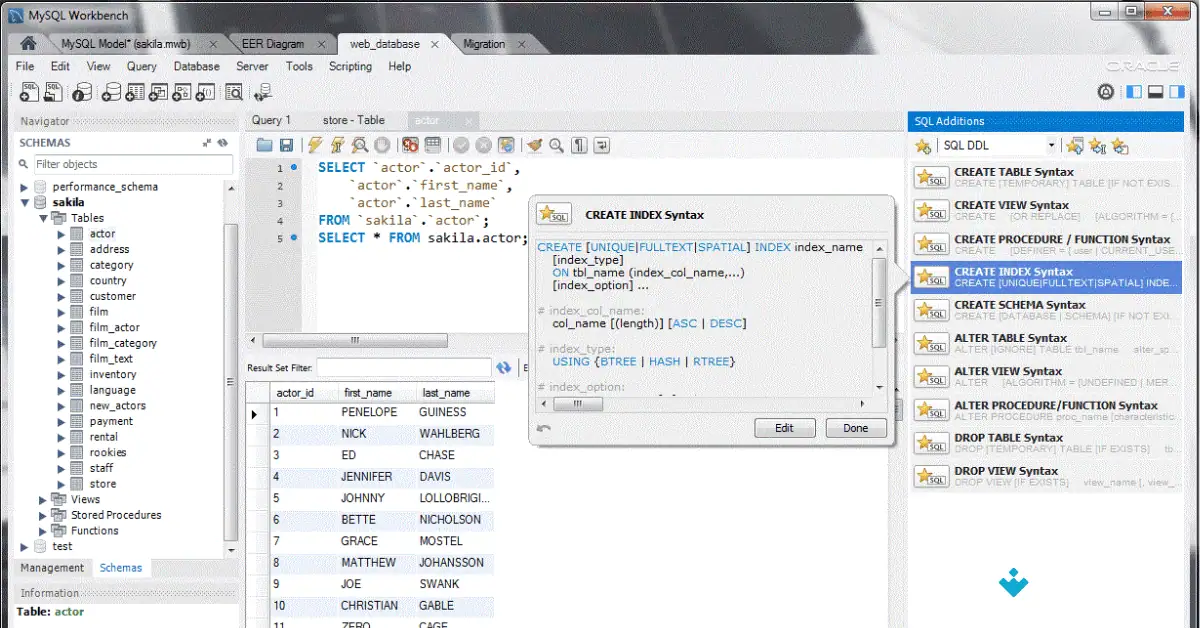
Task: Click the toggle word wrap icon
Action: click(601, 145)
